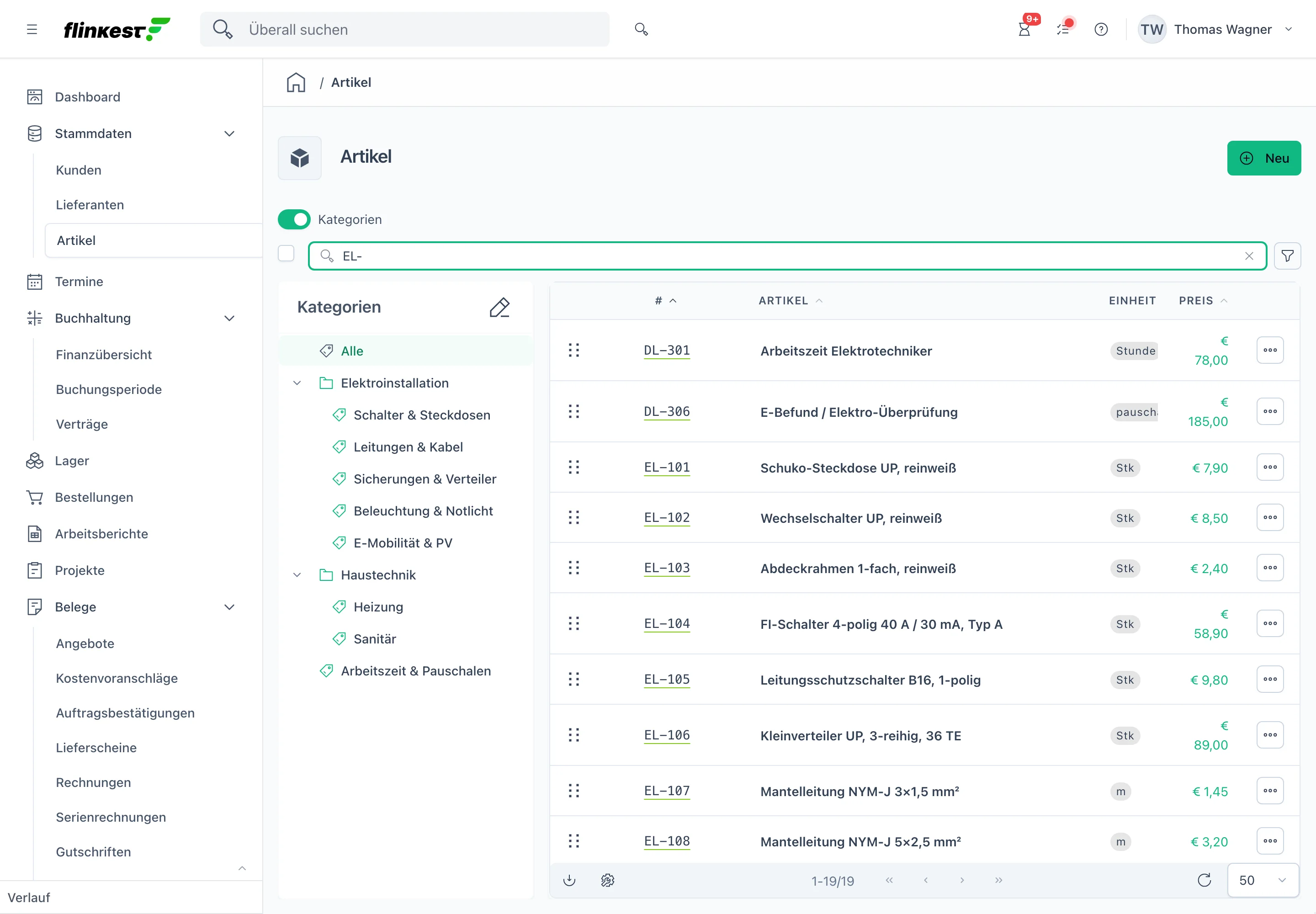The height and width of the screenshot is (914, 1316).
Task: Open actions menu for EL-104
Action: click(x=1269, y=623)
